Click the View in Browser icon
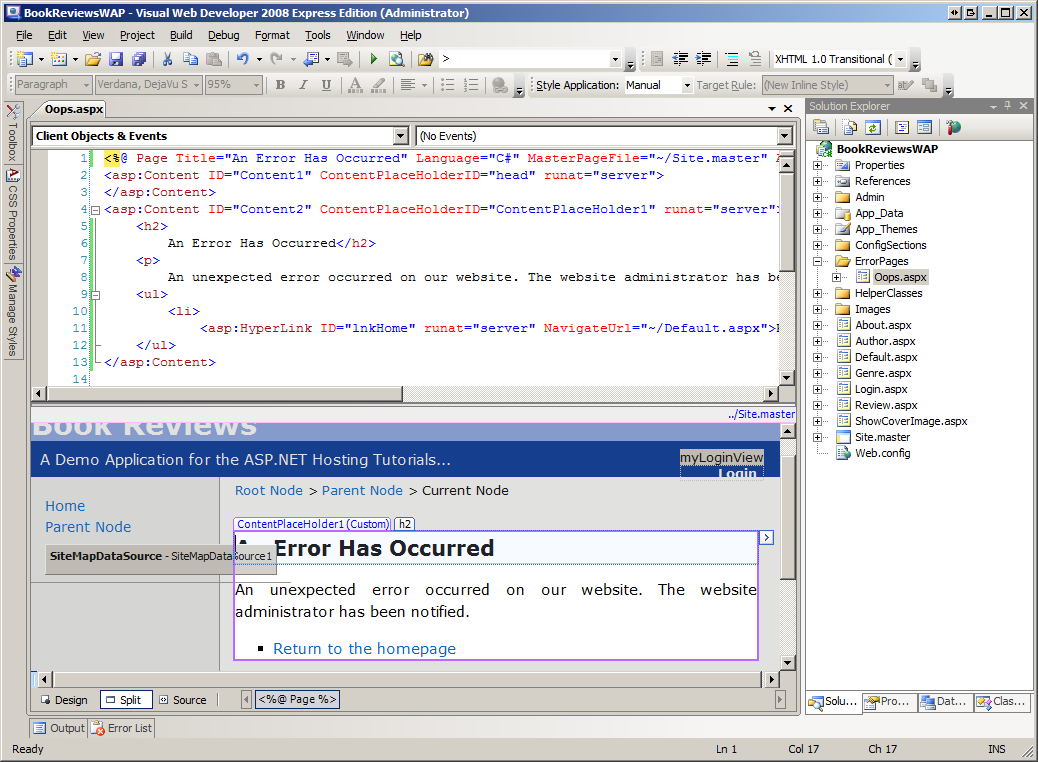 pos(397,59)
